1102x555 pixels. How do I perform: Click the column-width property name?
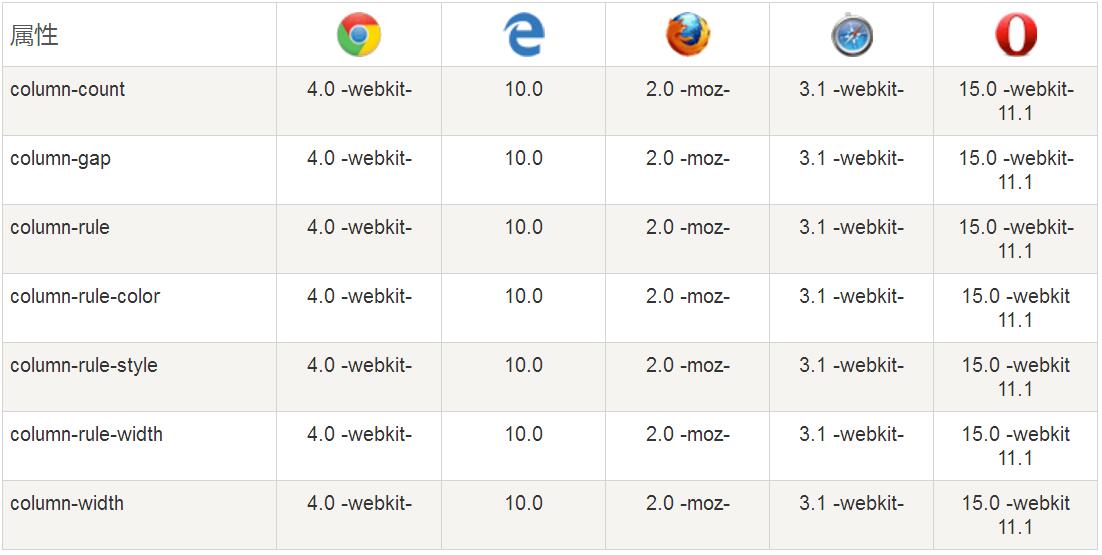pyautogui.click(x=67, y=503)
